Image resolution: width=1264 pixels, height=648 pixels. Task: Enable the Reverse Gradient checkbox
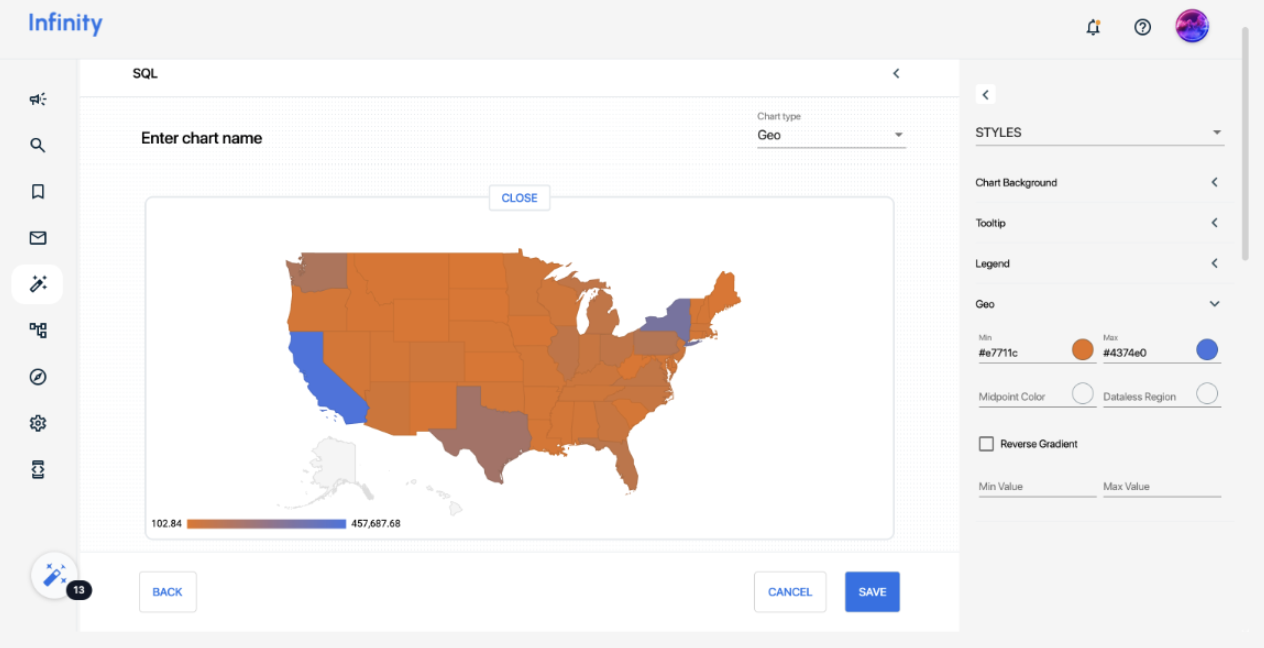click(986, 444)
